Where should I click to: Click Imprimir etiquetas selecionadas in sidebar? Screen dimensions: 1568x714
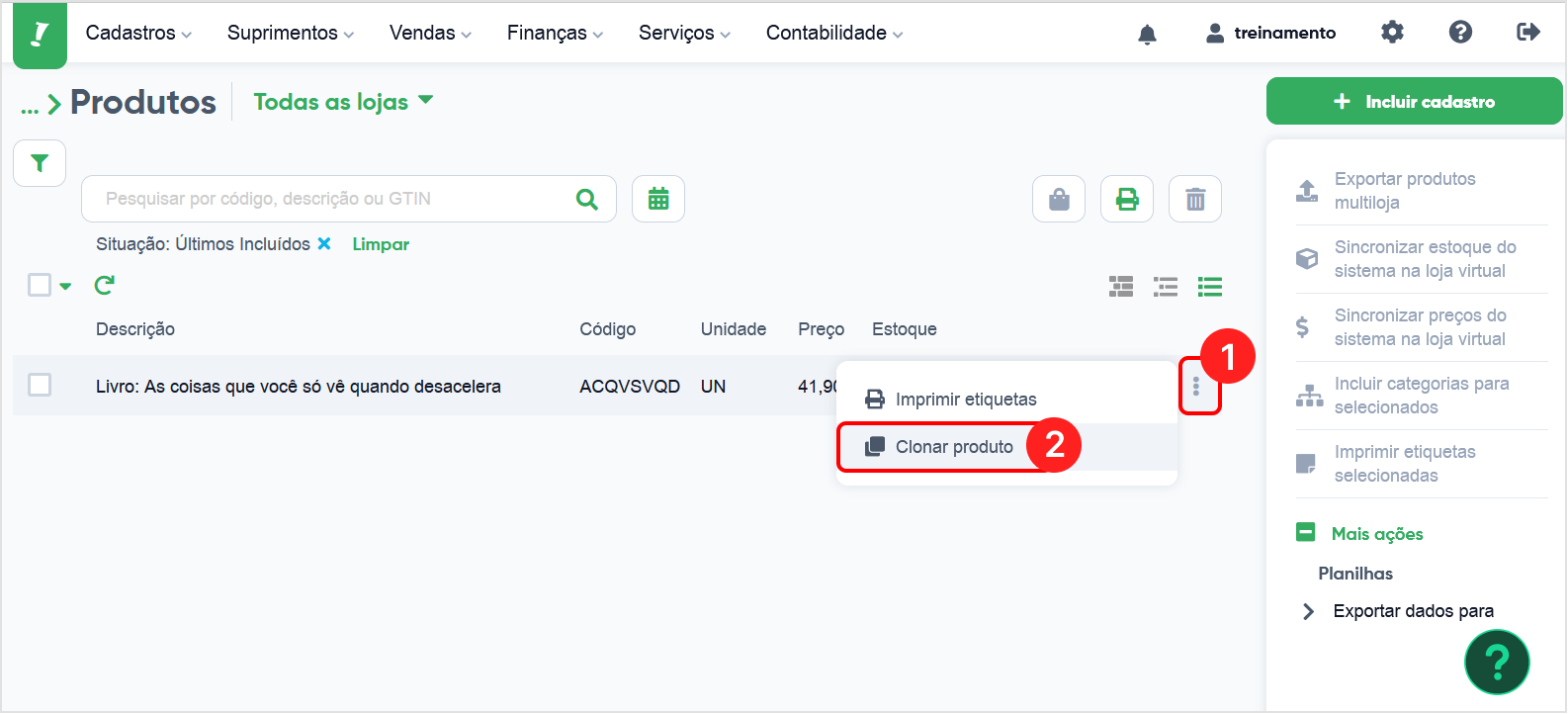tap(1422, 464)
